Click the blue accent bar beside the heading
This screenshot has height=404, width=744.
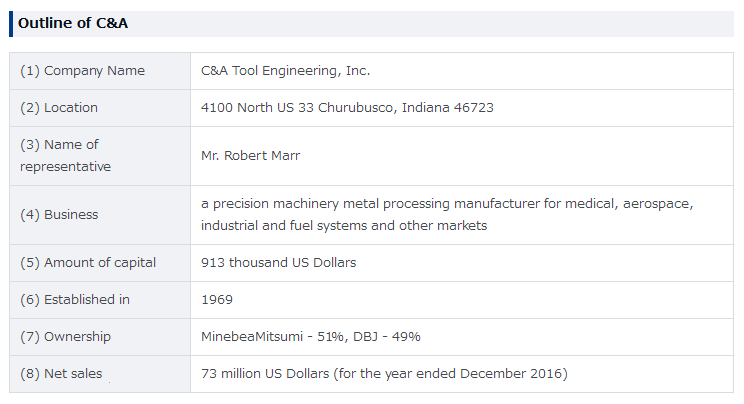[x=11, y=23]
